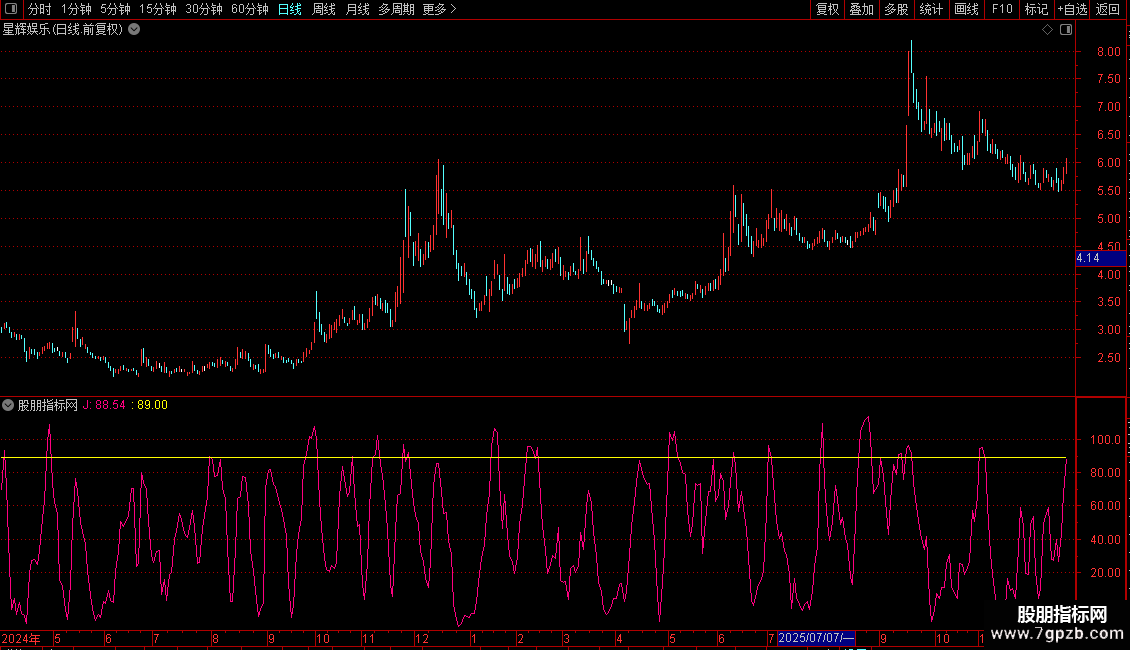
Task: Click the 叠加 overlay button
Action: pyautogui.click(x=862, y=9)
